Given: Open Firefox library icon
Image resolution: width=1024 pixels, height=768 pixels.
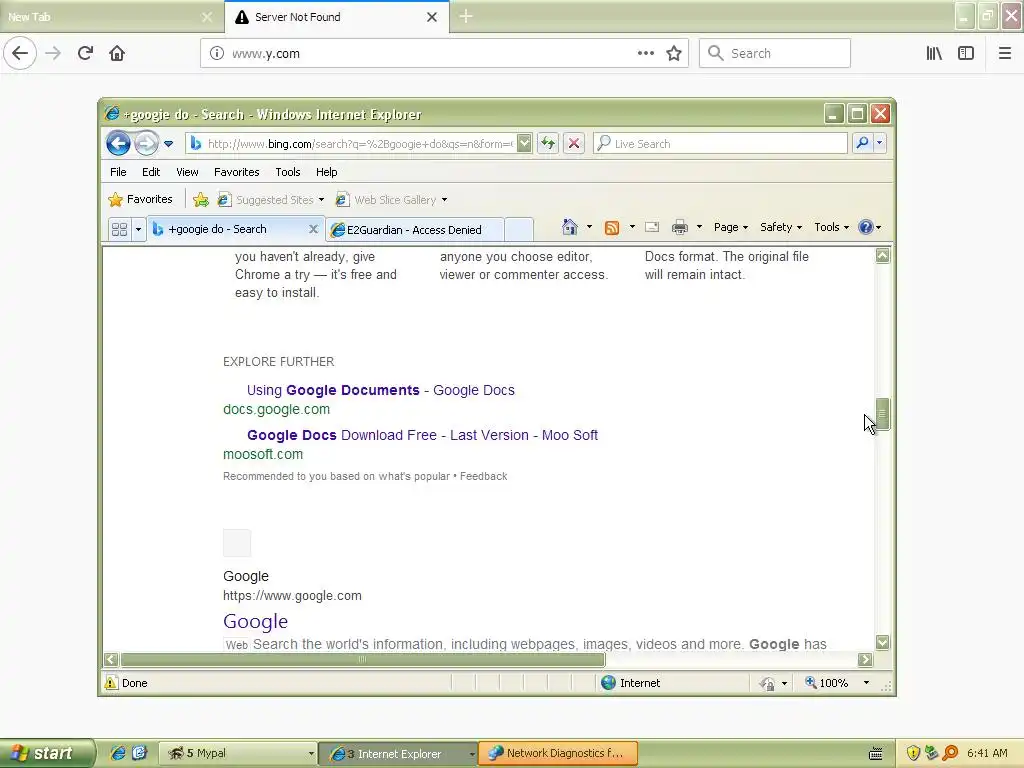Looking at the screenshot, I should [x=934, y=54].
